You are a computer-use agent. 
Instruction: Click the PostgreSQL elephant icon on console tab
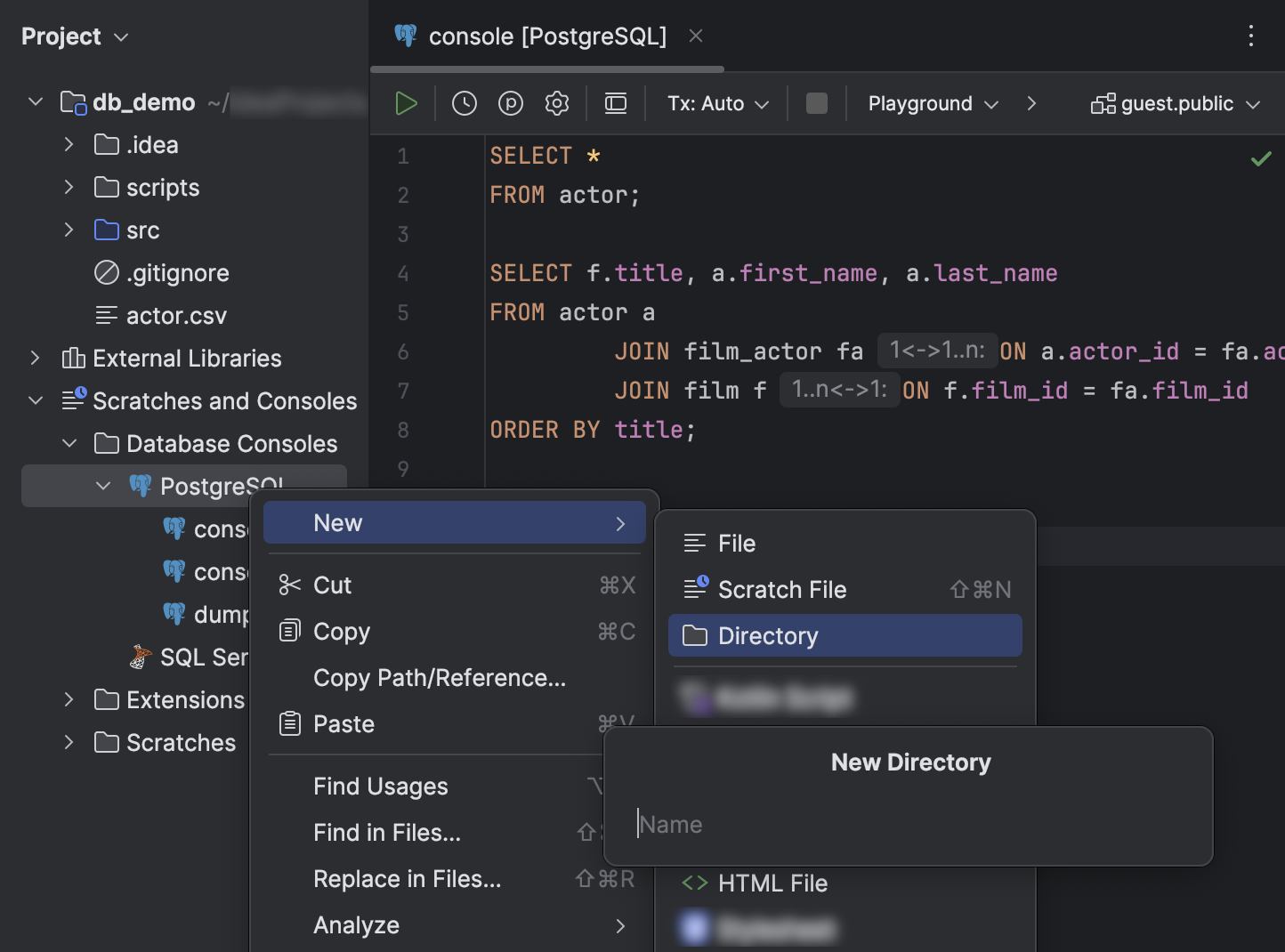click(406, 36)
